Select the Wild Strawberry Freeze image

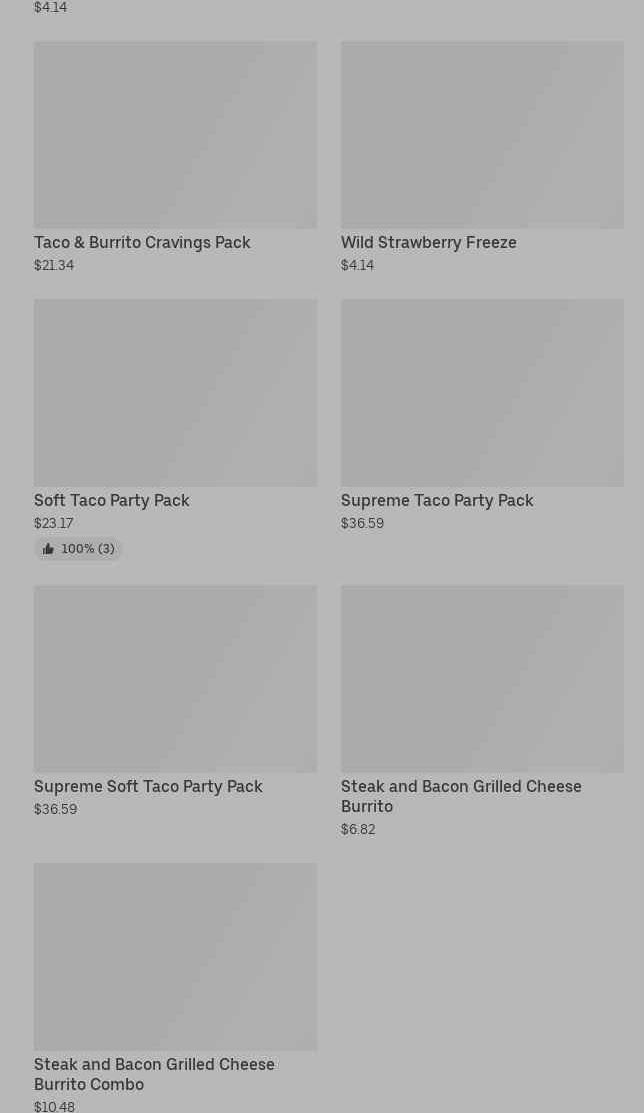[482, 135]
